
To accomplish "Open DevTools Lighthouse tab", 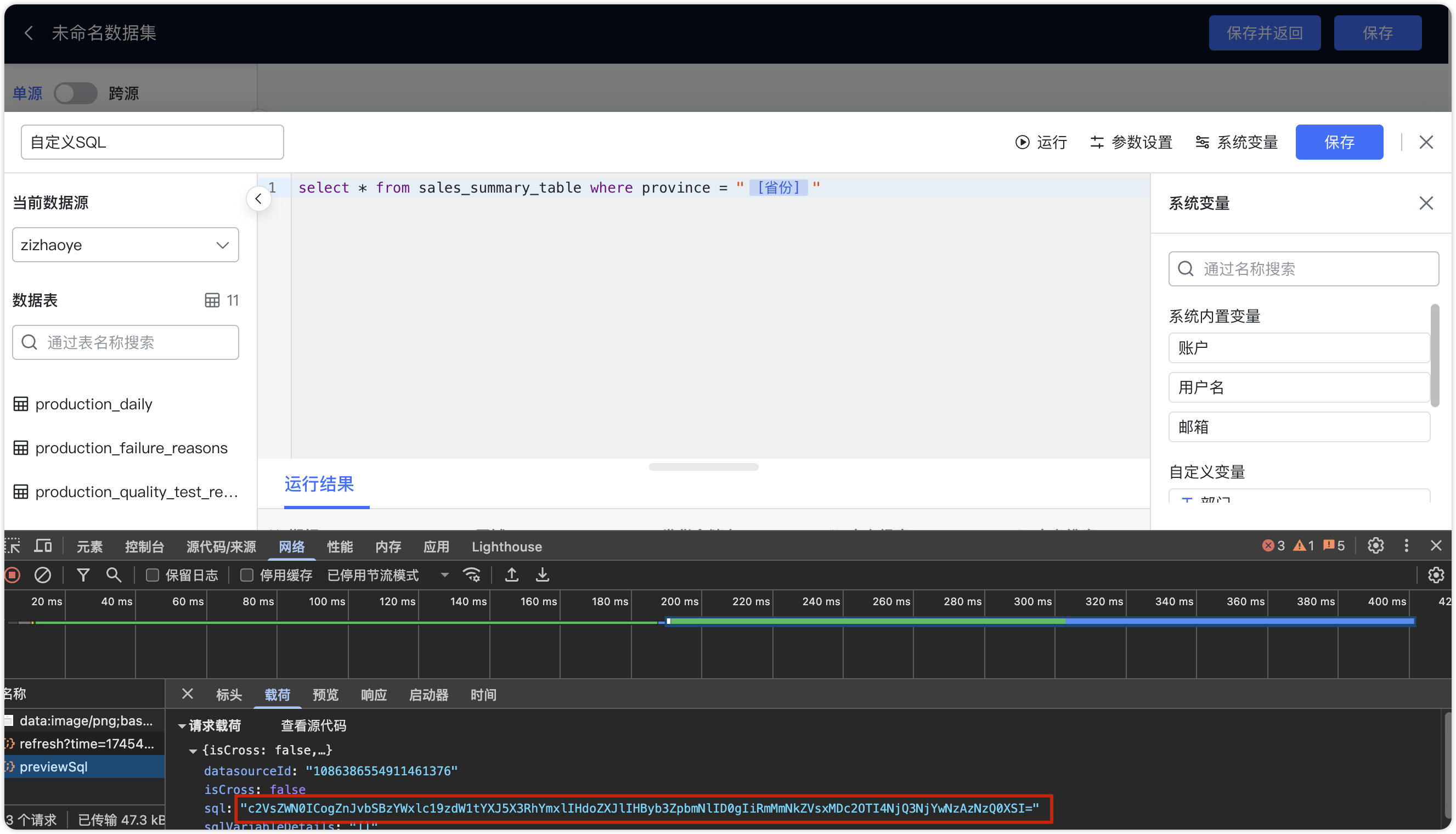I will pos(507,546).
